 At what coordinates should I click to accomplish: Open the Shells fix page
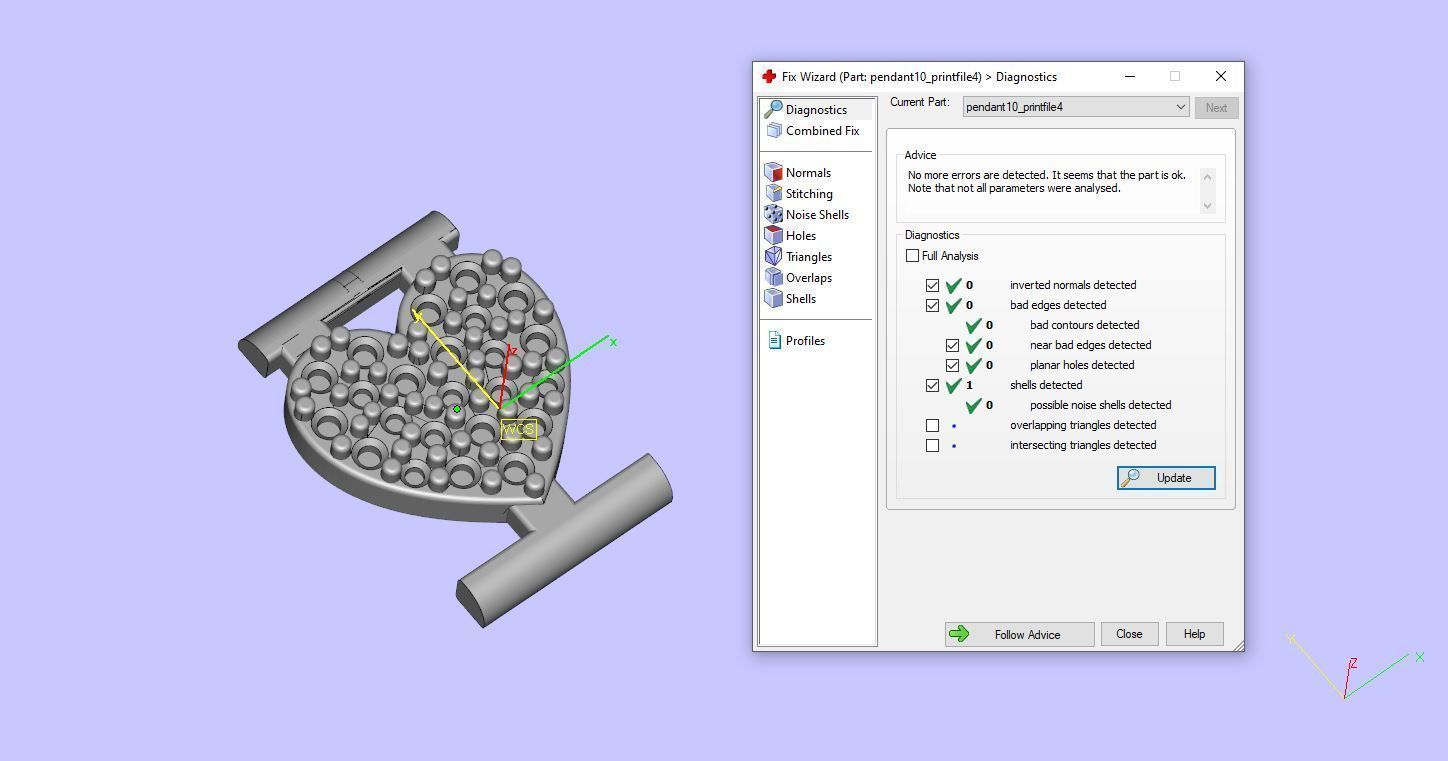point(801,299)
